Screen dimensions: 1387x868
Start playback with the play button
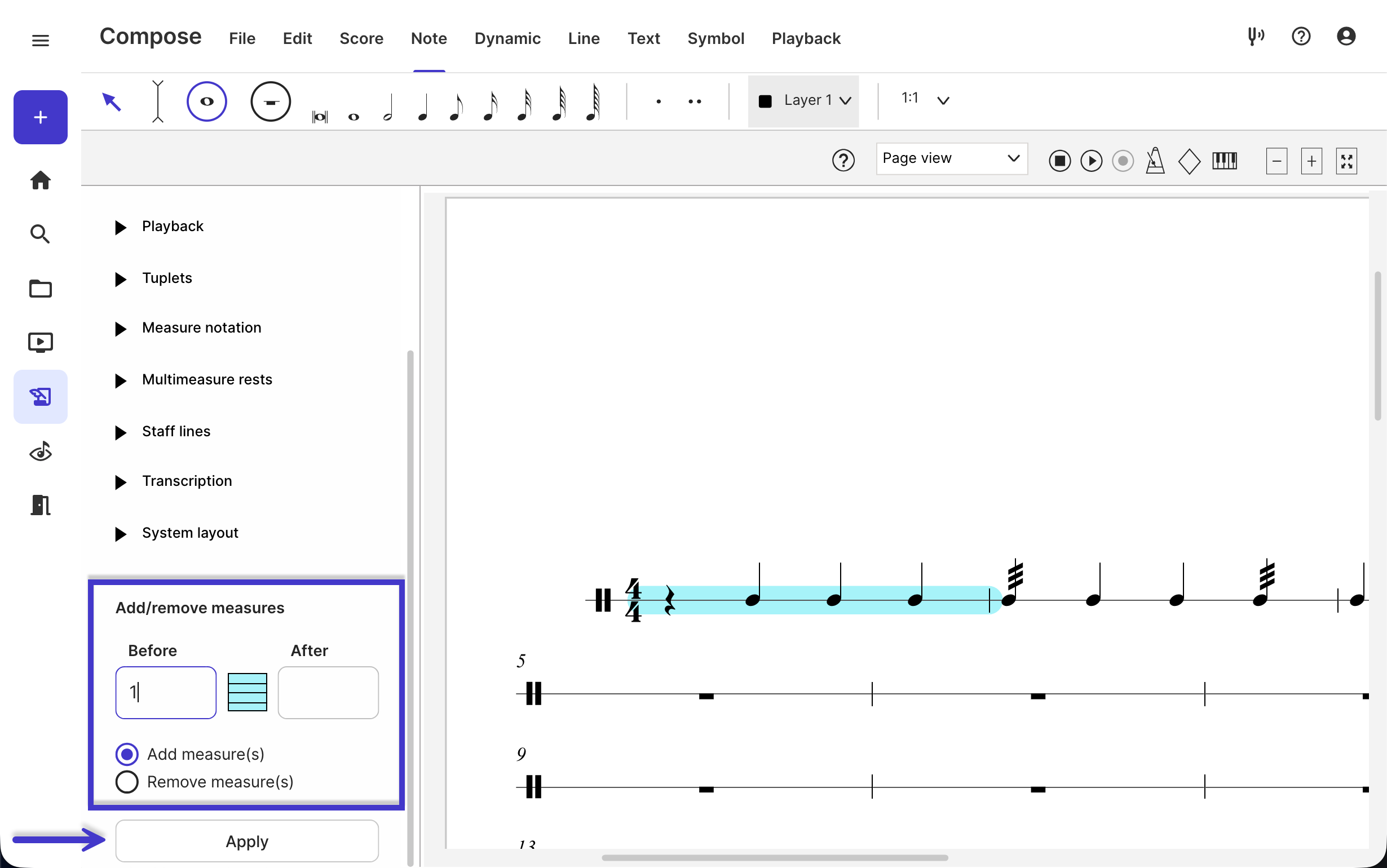1092,161
